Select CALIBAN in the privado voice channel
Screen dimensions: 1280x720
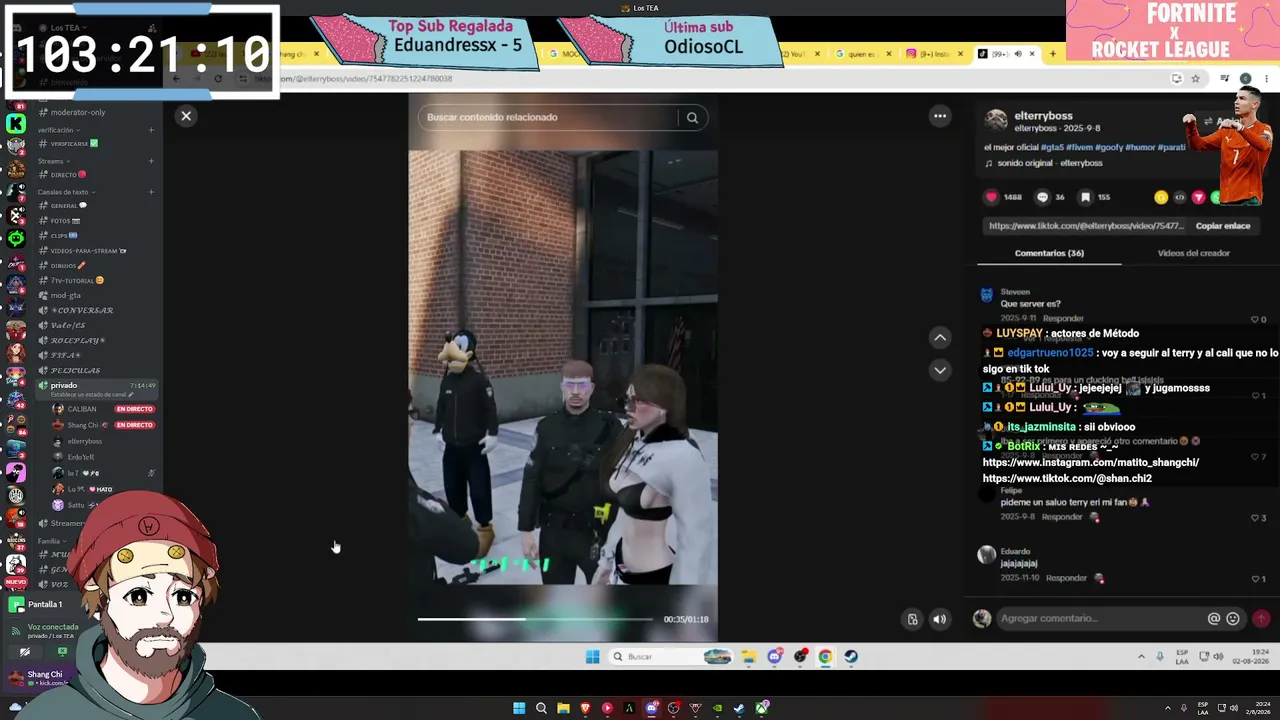click(82, 409)
